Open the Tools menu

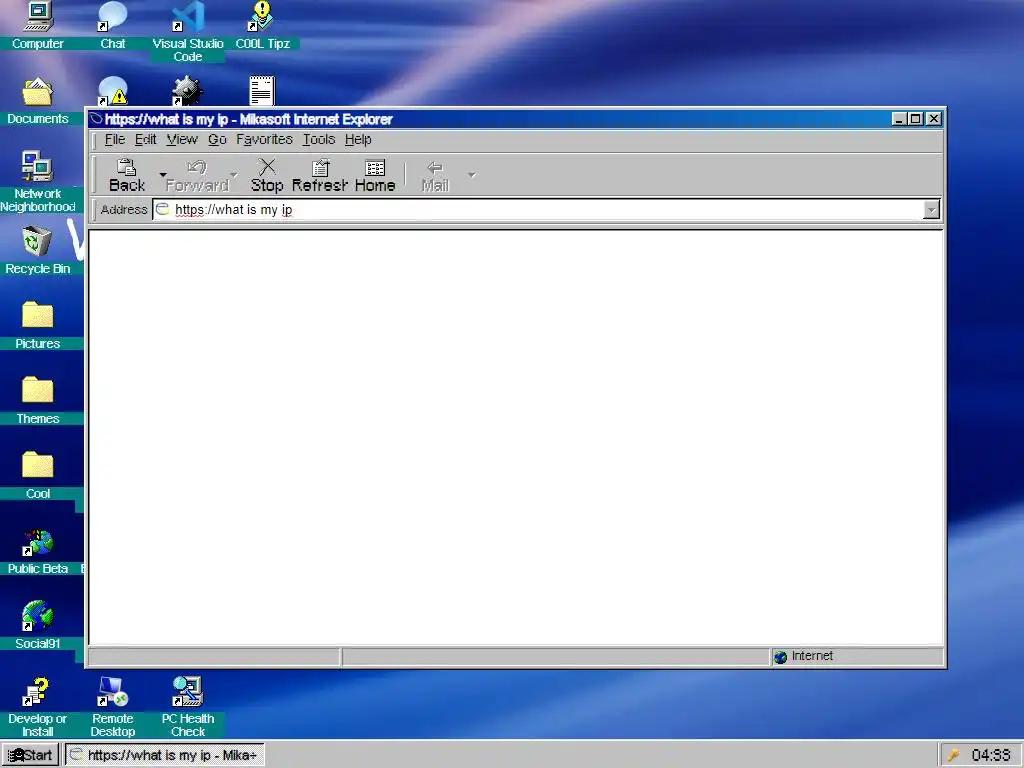pyautogui.click(x=319, y=139)
